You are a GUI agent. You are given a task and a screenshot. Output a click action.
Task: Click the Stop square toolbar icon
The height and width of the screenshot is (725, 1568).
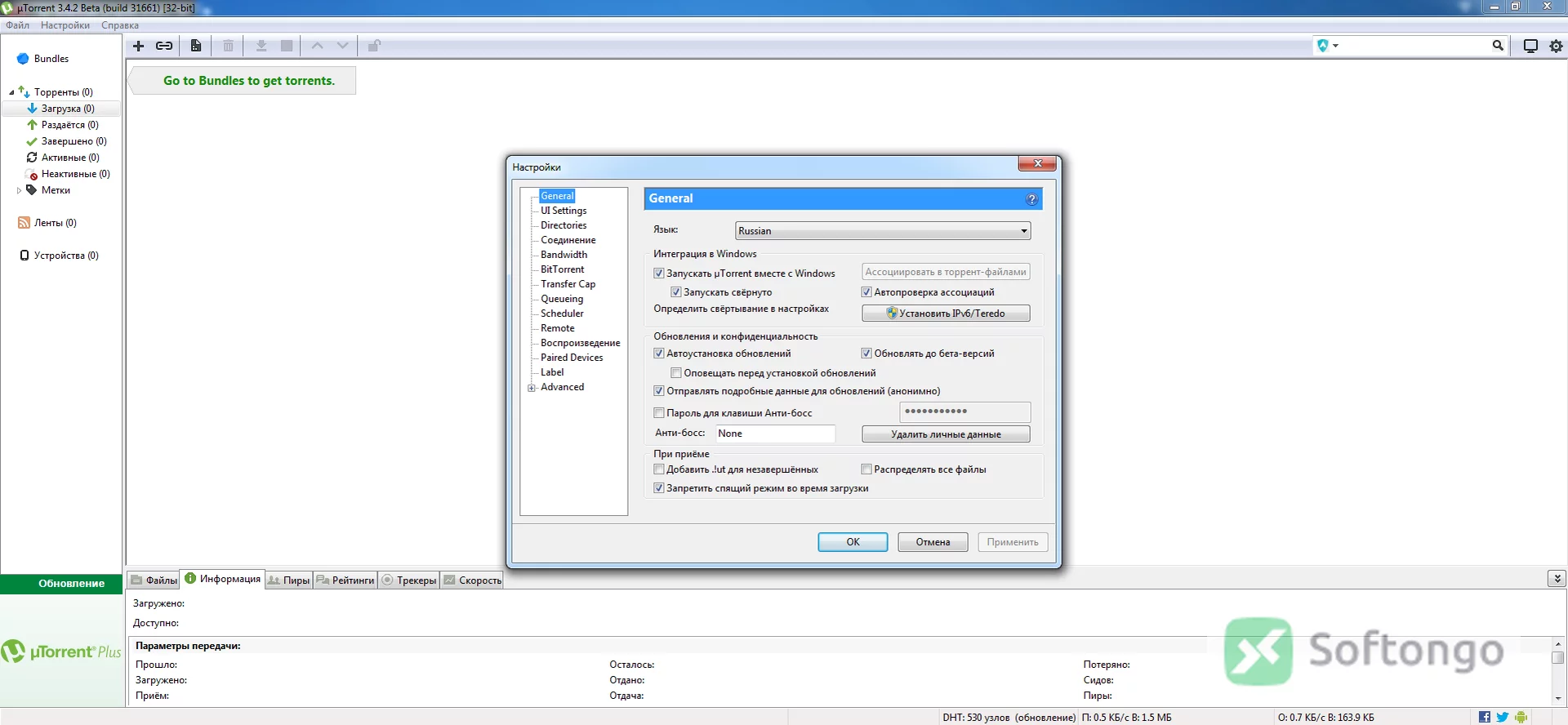[x=287, y=46]
